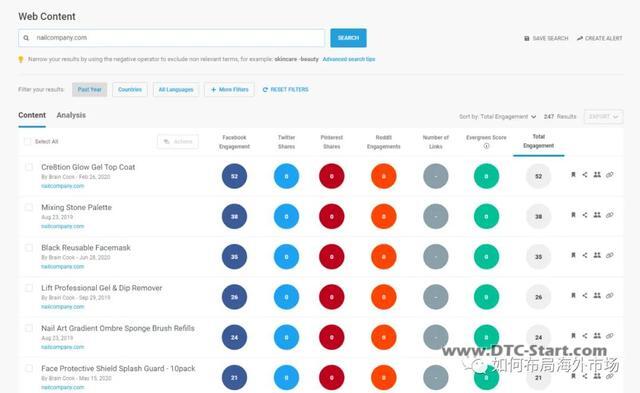Screen dimensions: 640x393
Task: Click the link icon for Lift Professional Gel & Dip Remover
Action: pyautogui.click(x=609, y=295)
